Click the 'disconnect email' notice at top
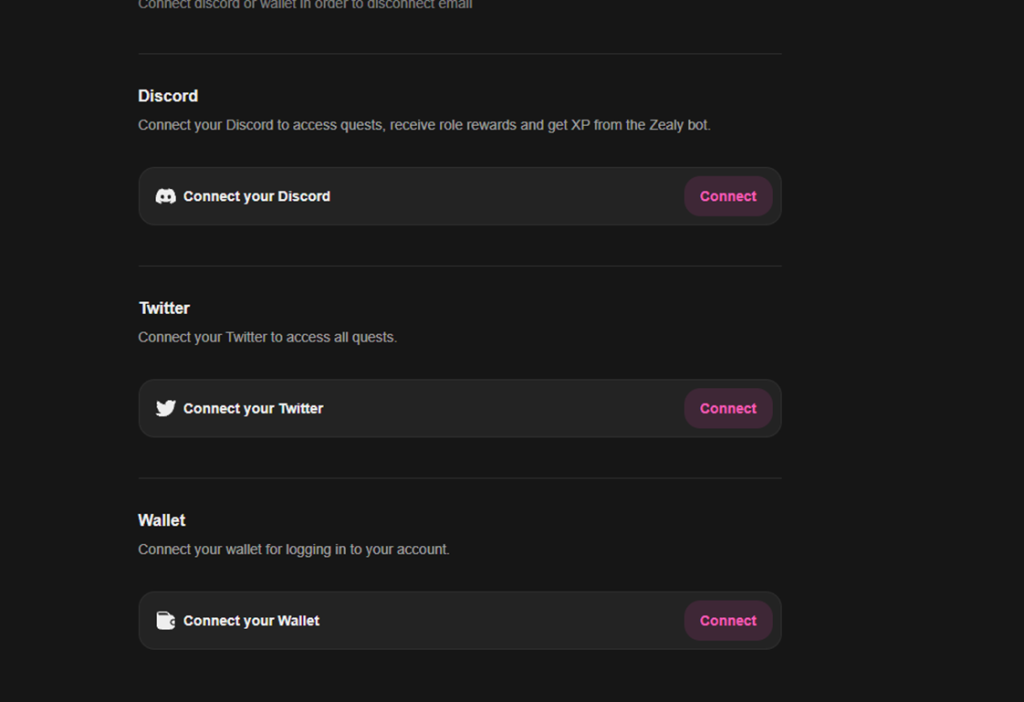 pos(305,5)
